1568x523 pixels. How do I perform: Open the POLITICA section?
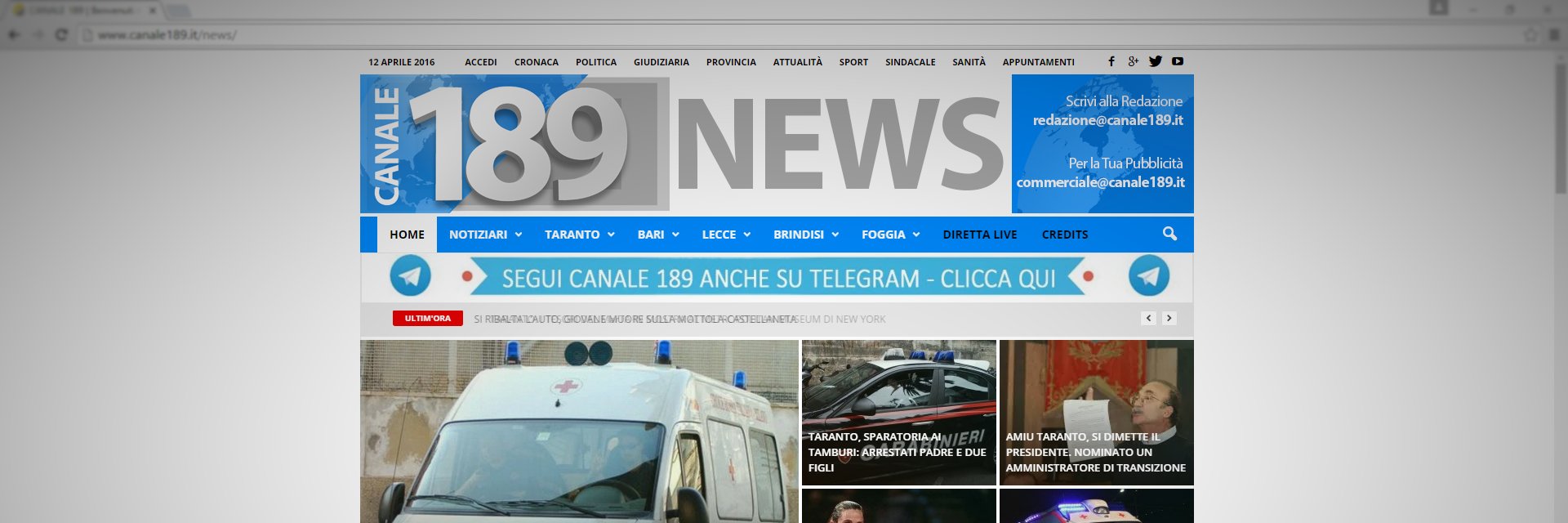[x=596, y=62]
